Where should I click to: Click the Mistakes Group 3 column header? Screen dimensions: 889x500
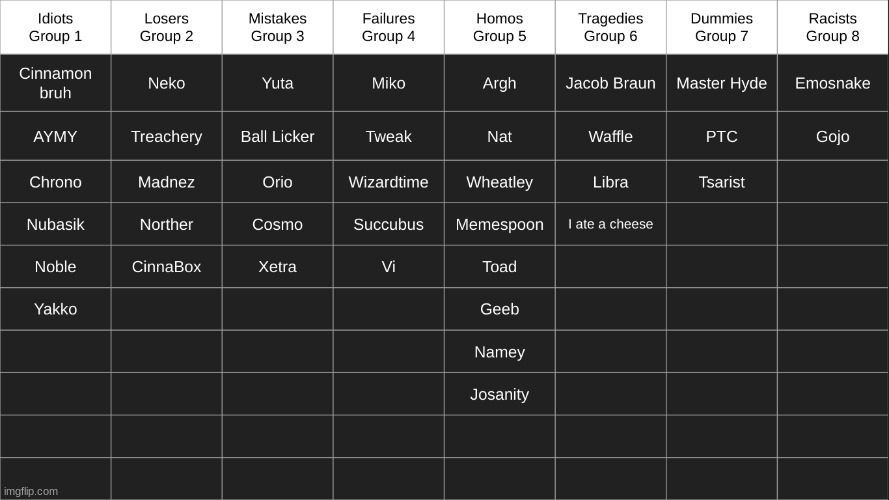(277, 27)
